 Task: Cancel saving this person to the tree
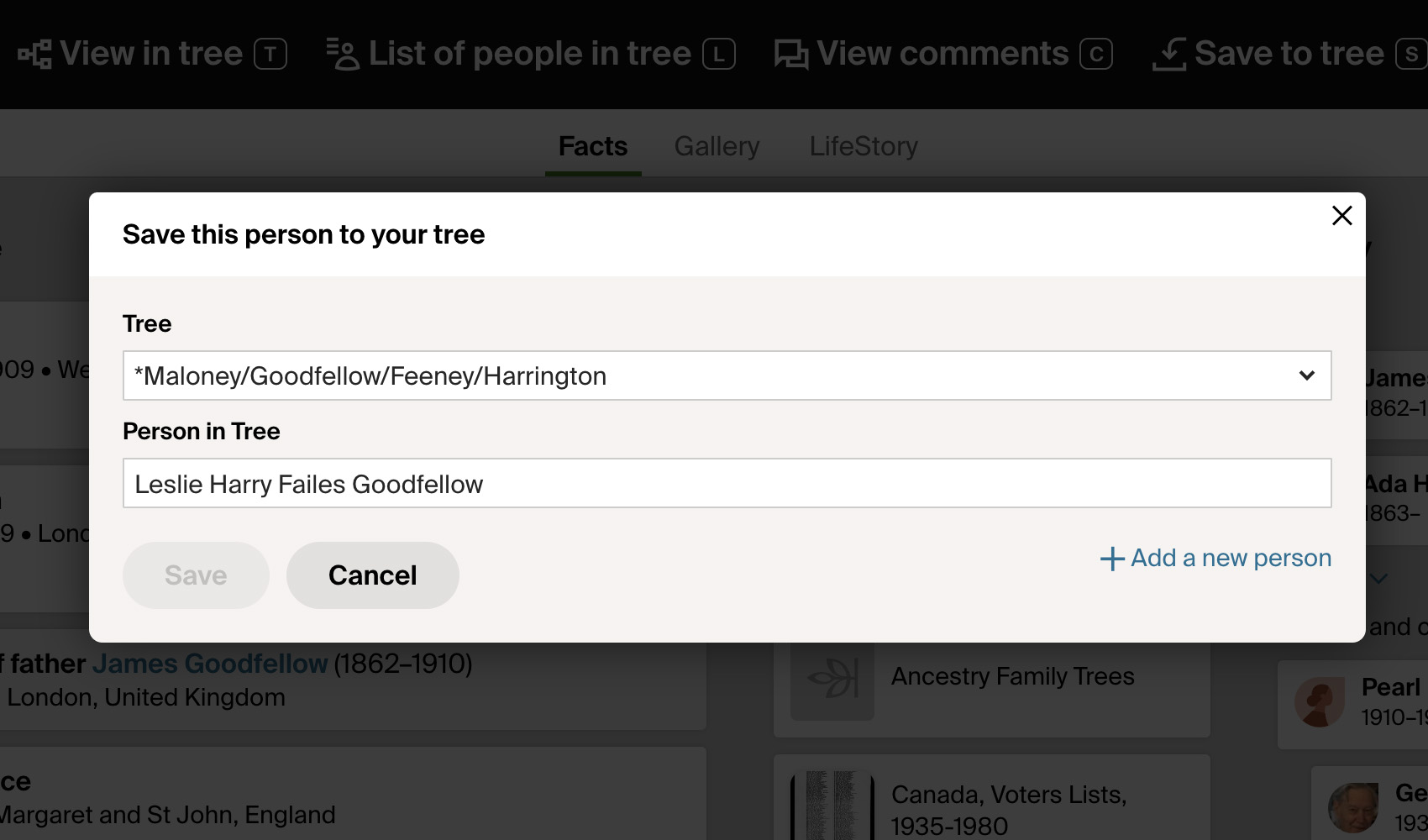(x=372, y=575)
